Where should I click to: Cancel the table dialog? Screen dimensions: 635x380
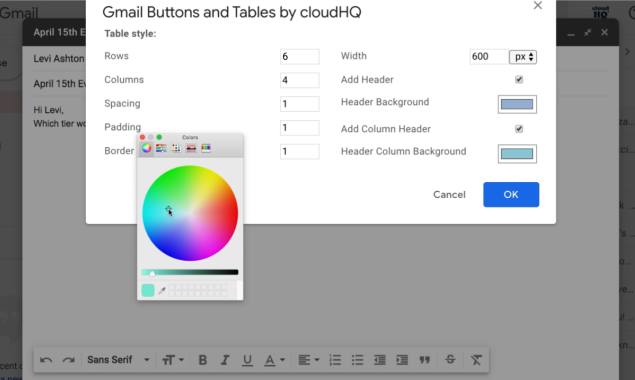tap(449, 194)
